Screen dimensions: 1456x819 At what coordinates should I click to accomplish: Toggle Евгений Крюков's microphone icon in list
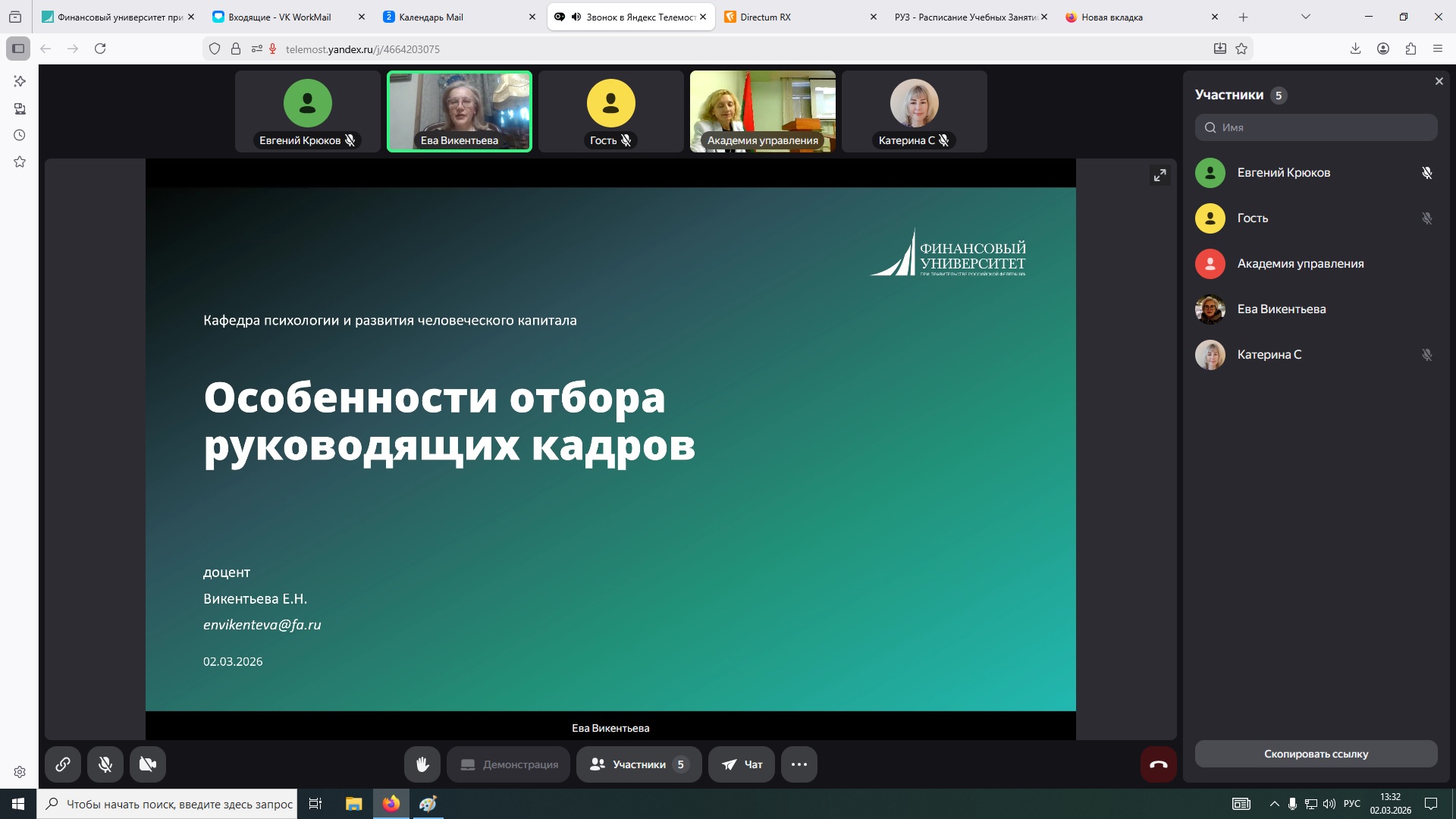pos(1426,173)
